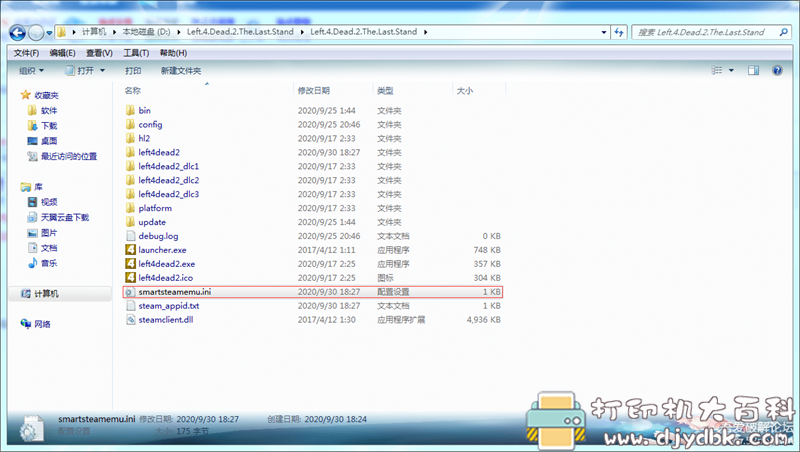Open the 工具(T) menu
The width and height of the screenshot is (800, 452).
coord(136,53)
